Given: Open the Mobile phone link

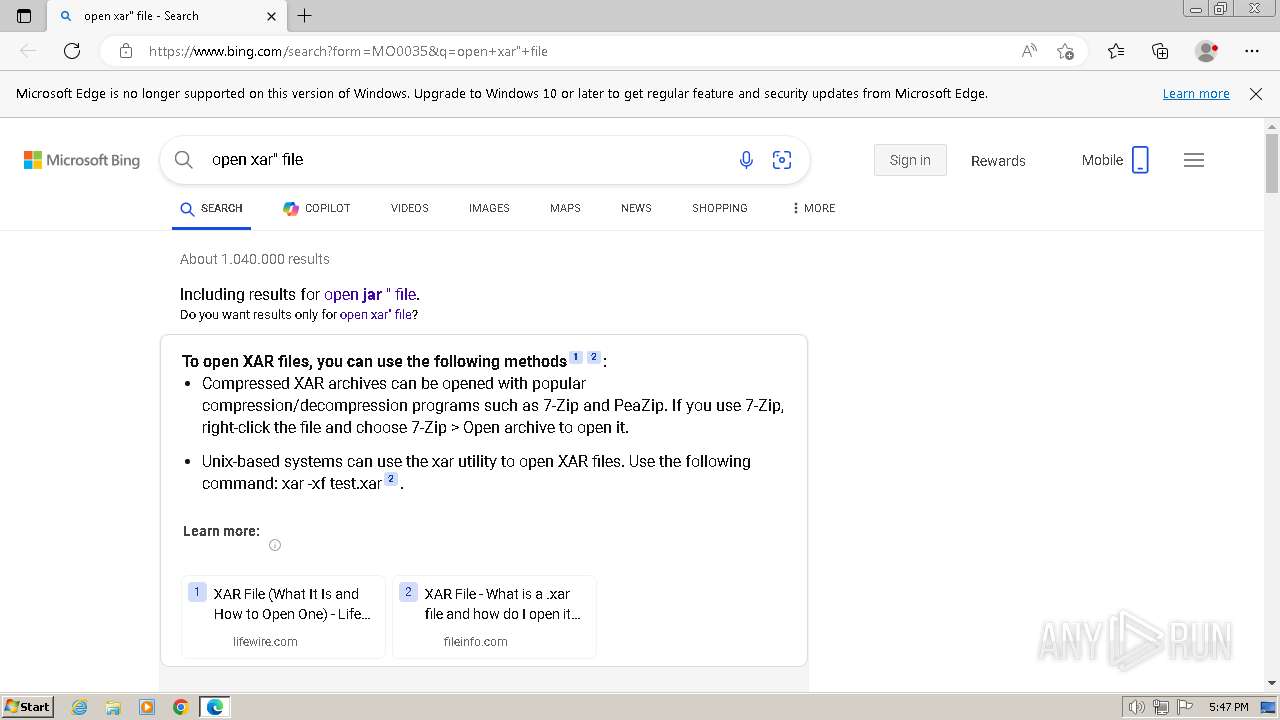Looking at the screenshot, I should pos(1115,160).
